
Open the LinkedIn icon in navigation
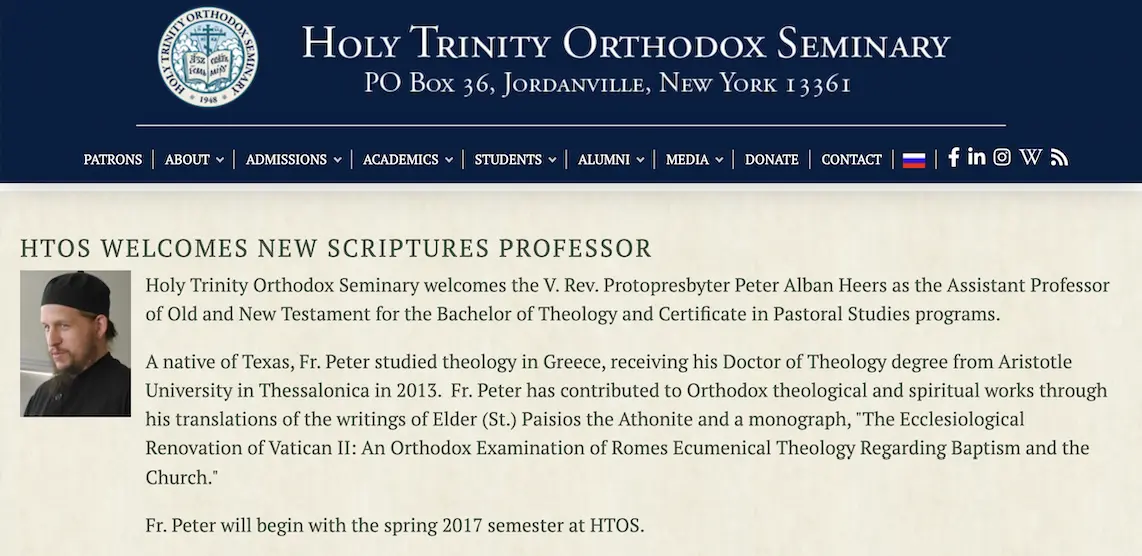point(977,158)
